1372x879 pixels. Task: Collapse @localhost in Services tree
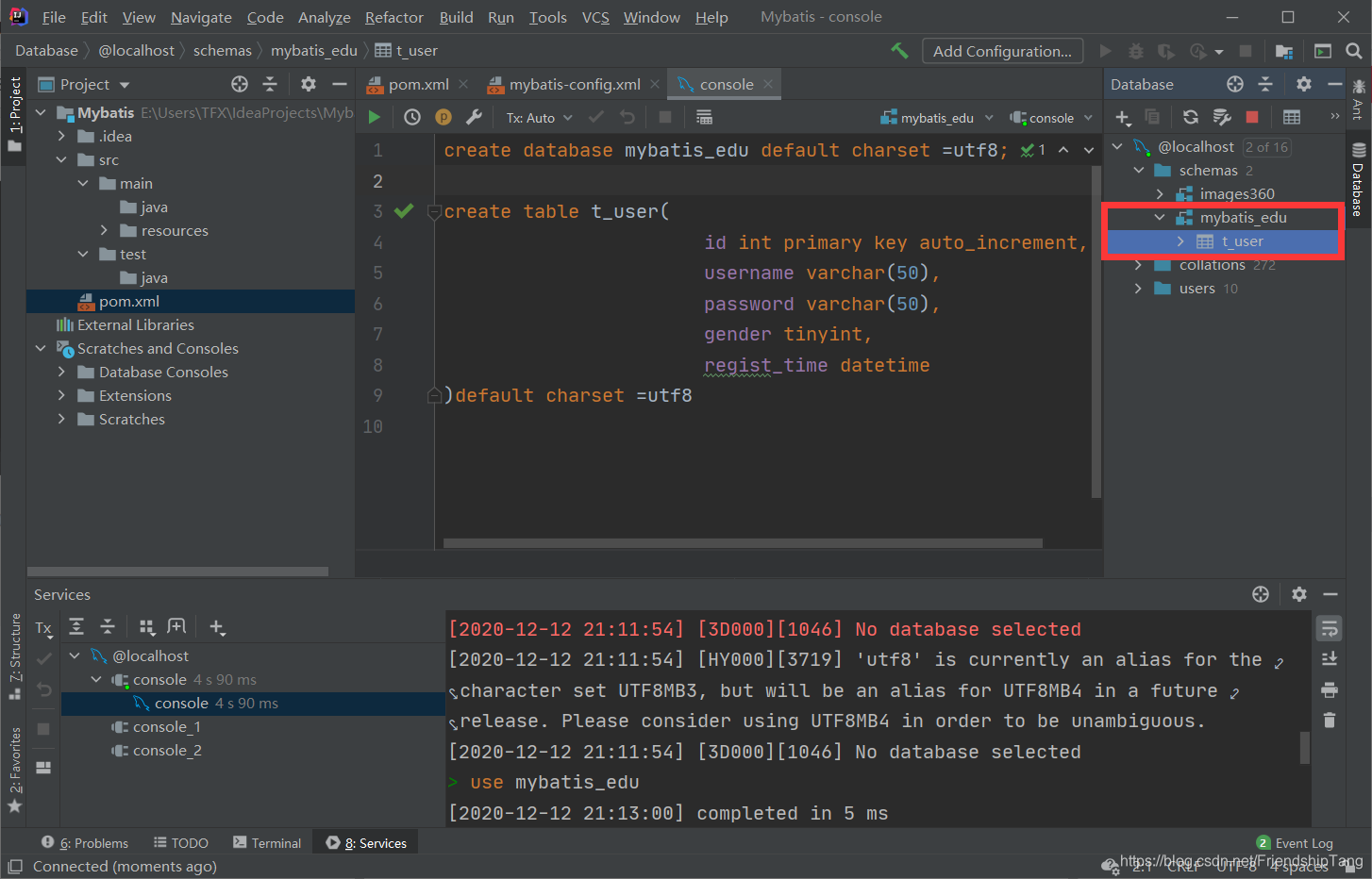click(x=75, y=655)
